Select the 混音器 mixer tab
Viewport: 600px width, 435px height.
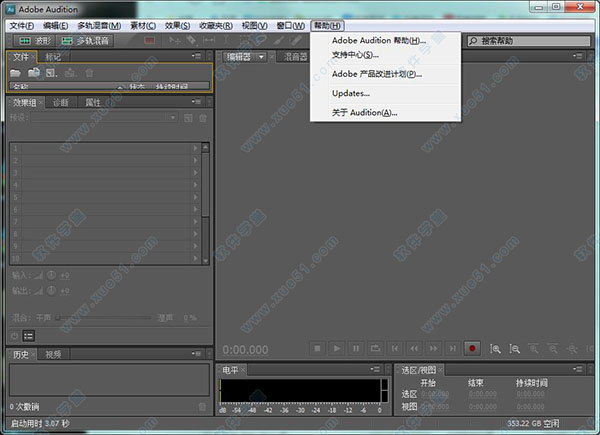(295, 57)
